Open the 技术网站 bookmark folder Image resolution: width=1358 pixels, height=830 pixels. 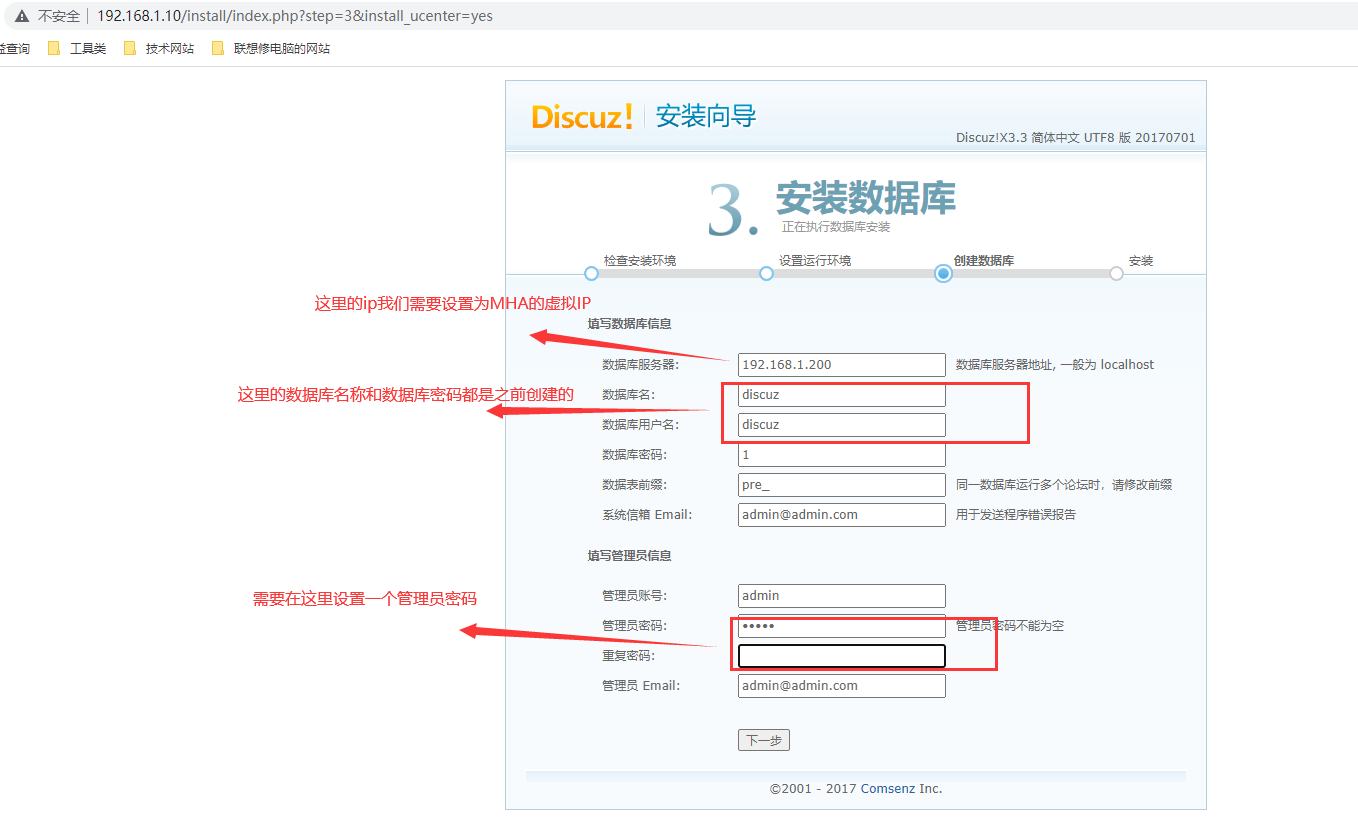(159, 48)
